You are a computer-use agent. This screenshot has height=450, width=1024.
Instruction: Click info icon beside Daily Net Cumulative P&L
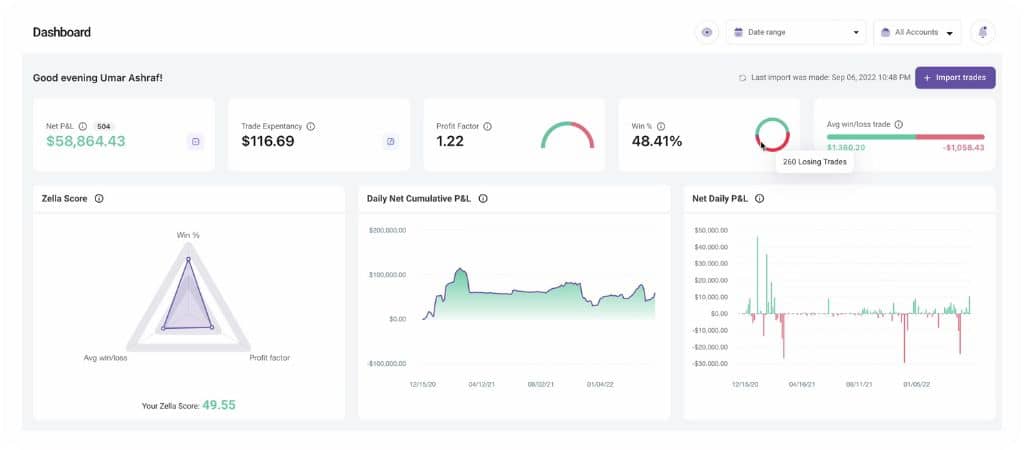(483, 198)
